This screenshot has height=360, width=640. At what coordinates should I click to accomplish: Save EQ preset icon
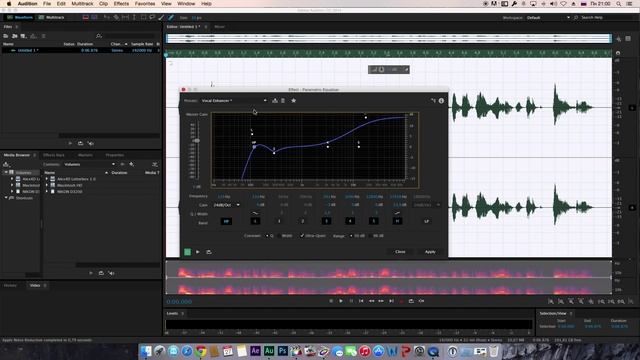click(x=275, y=100)
